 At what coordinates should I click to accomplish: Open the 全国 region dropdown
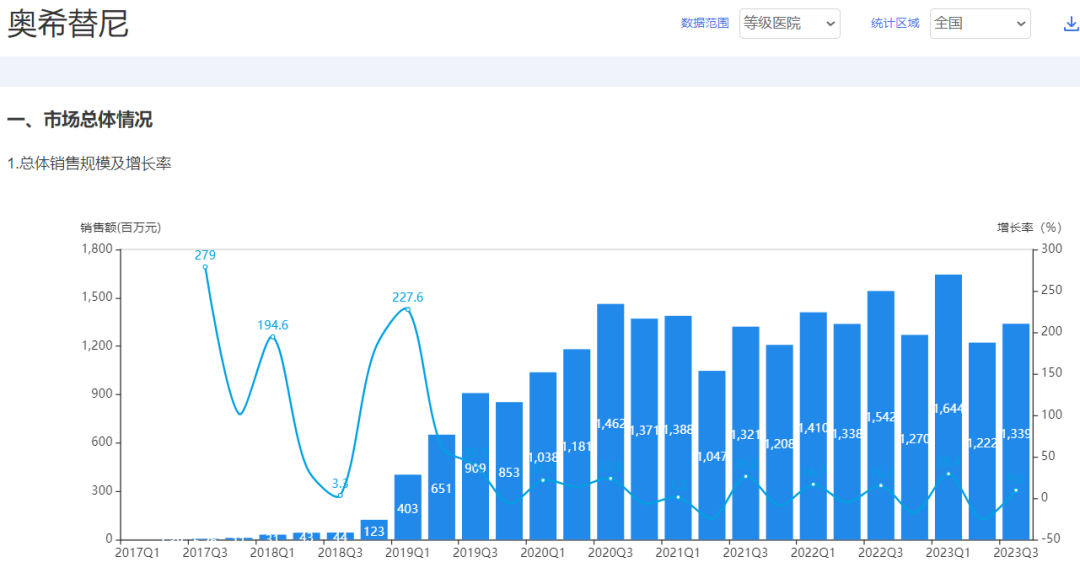979,23
